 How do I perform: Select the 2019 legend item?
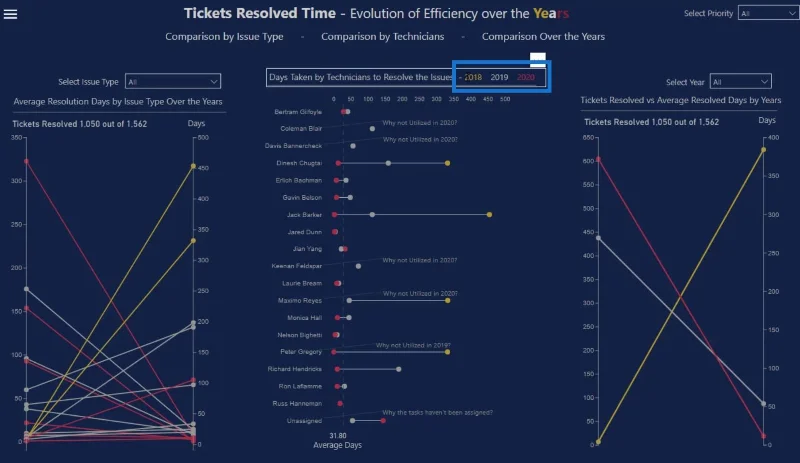coord(499,77)
